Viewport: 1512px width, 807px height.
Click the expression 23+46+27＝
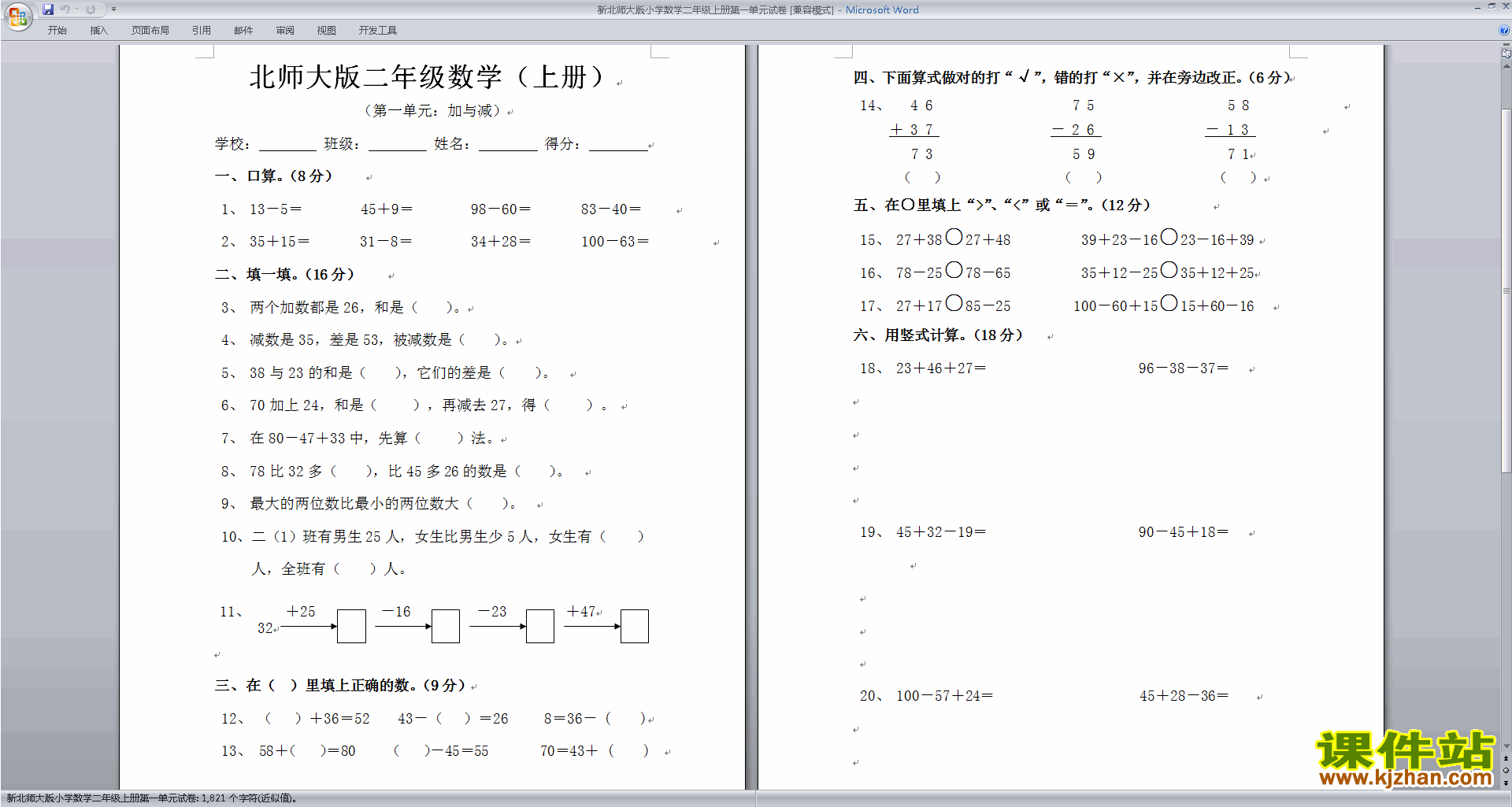tap(941, 368)
